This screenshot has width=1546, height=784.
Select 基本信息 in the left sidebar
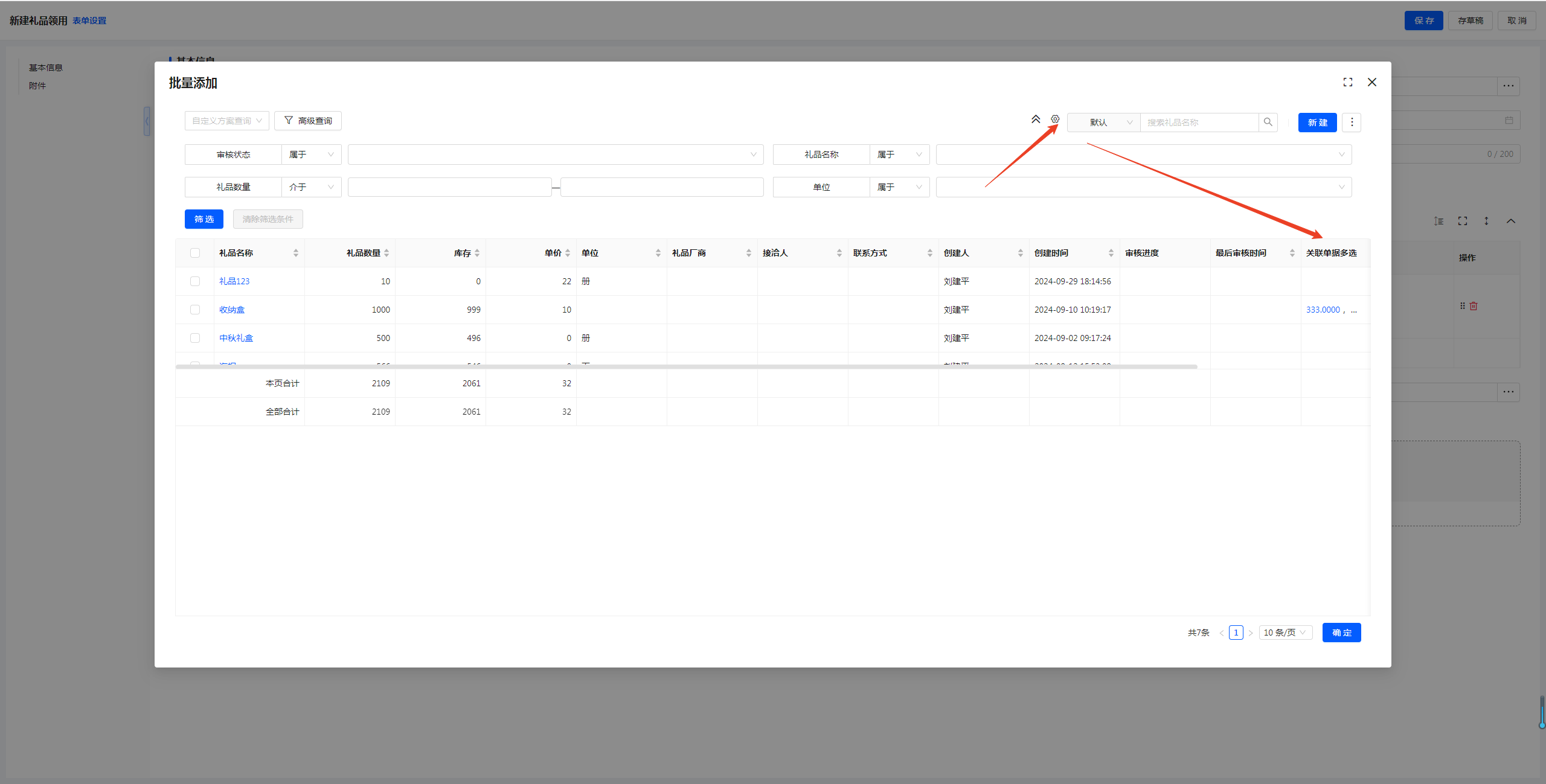click(x=46, y=68)
